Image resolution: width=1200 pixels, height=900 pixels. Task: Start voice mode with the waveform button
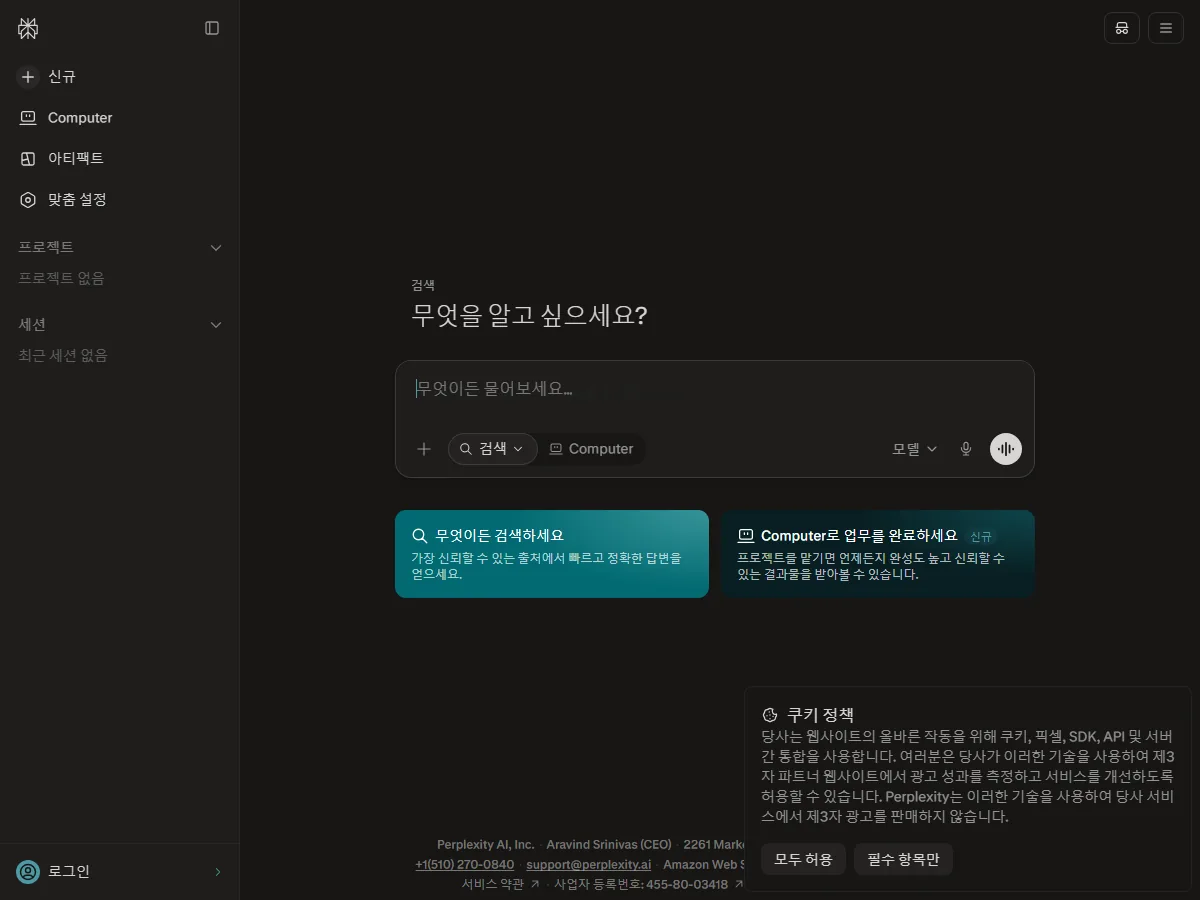tap(1006, 449)
